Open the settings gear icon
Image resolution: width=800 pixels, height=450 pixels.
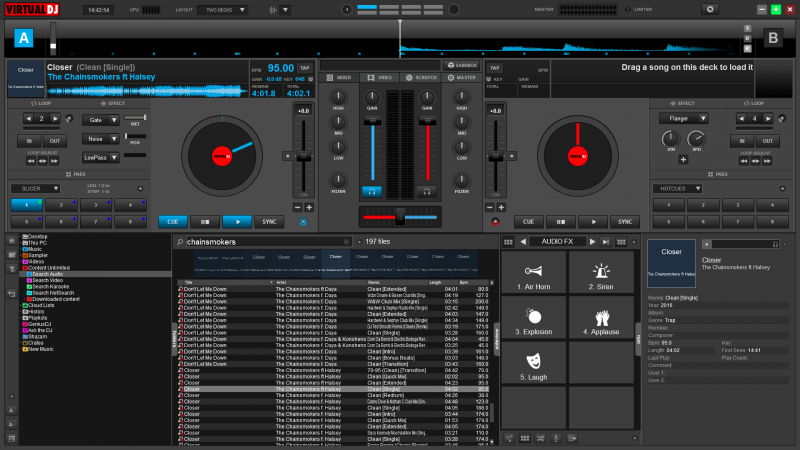711,9
